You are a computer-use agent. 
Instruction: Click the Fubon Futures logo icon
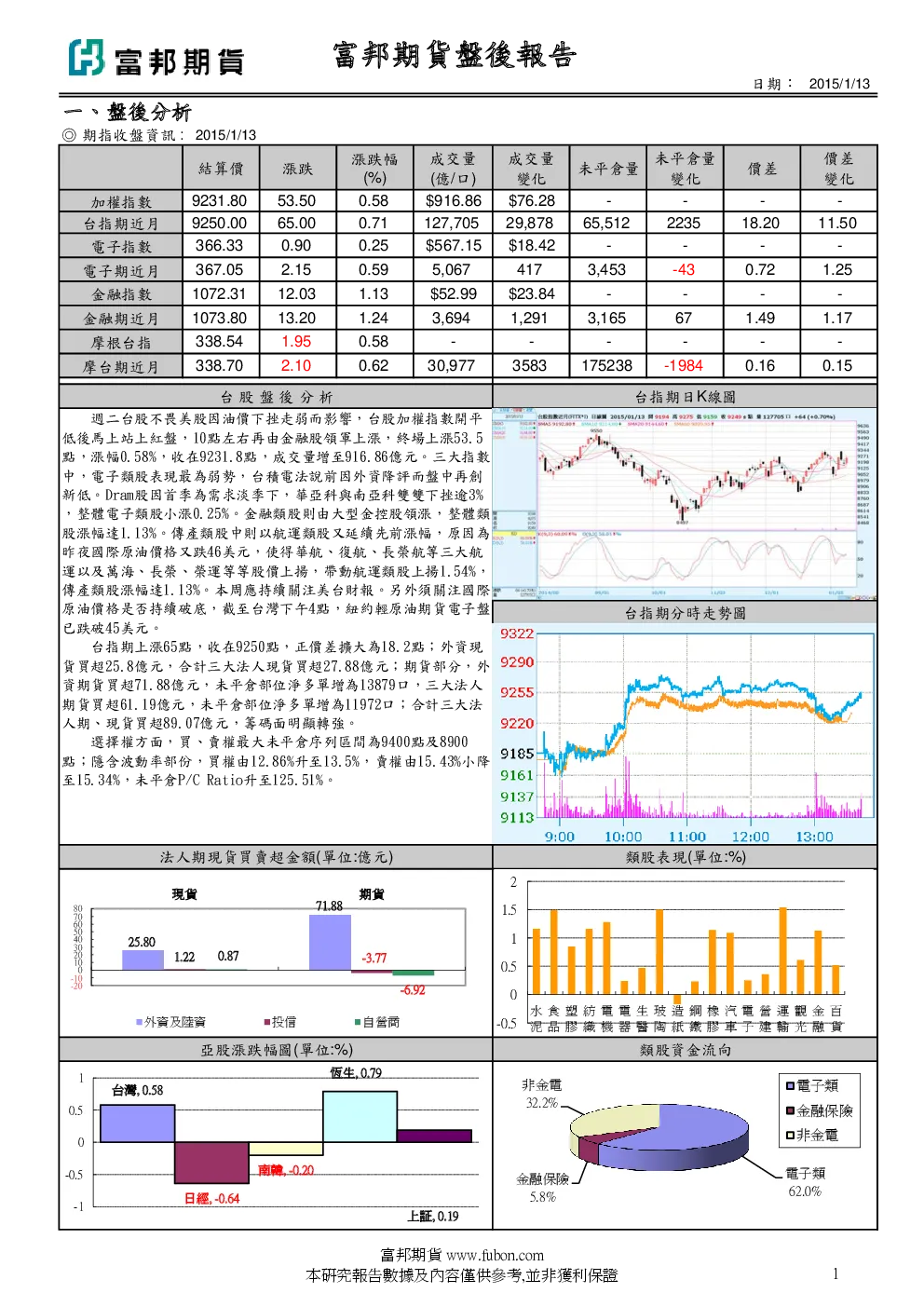pyautogui.click(x=86, y=58)
